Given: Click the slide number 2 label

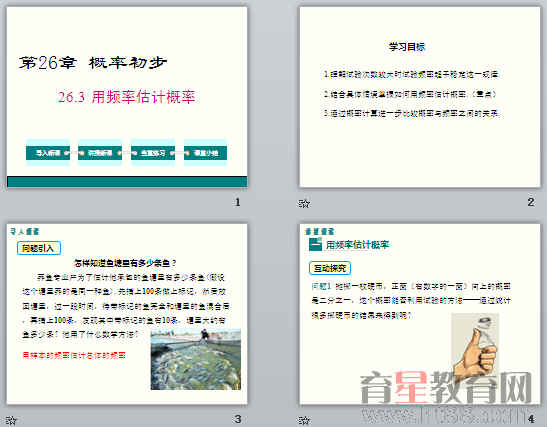Looking at the screenshot, I should click(531, 202).
